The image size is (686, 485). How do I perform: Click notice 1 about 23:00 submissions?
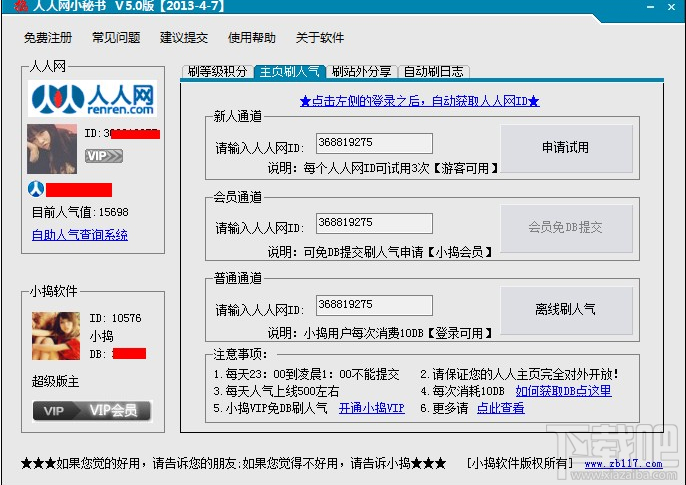307,374
